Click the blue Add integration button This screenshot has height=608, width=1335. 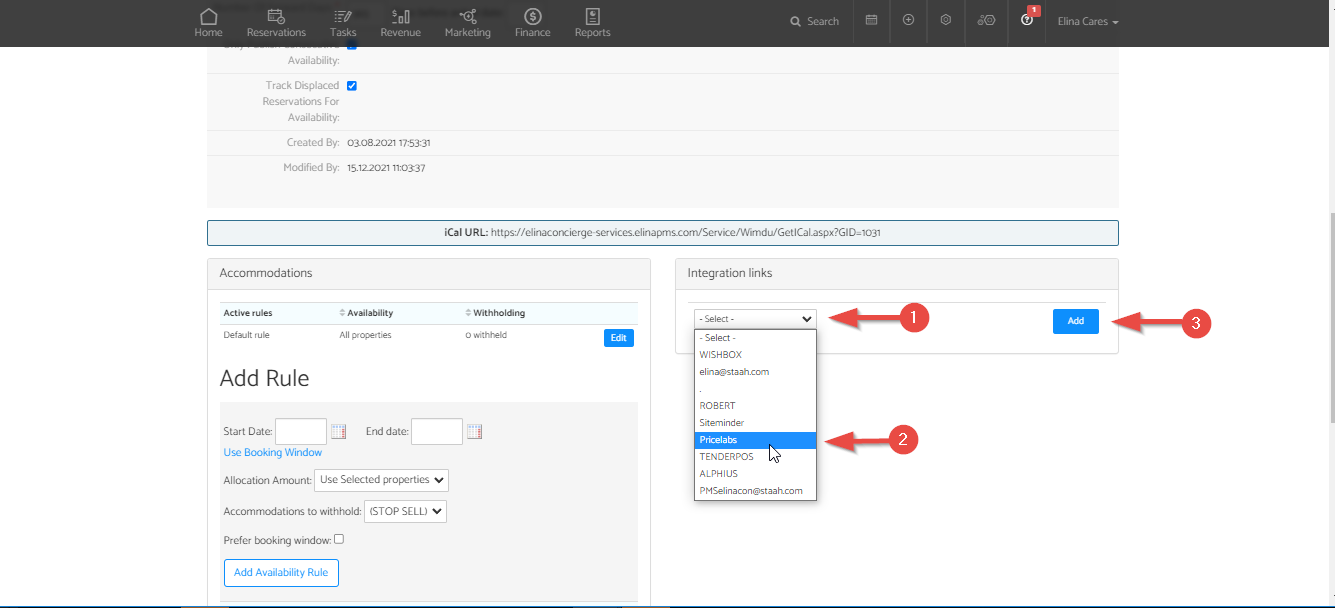click(1075, 321)
